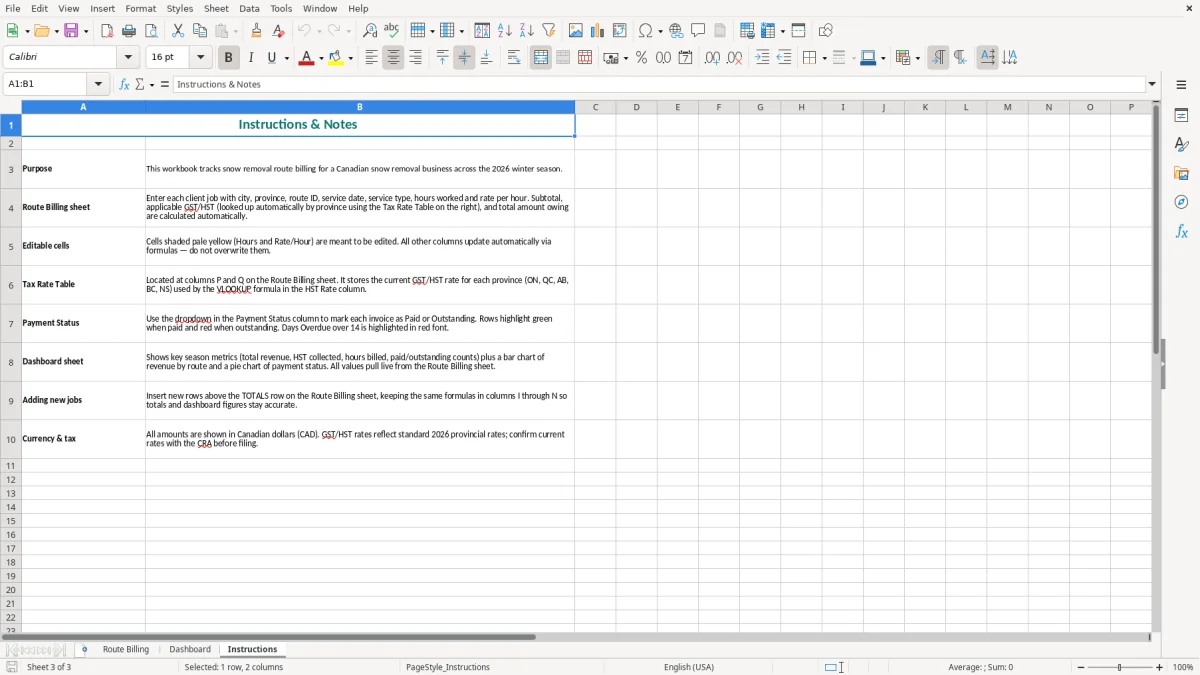The image size is (1200, 675).
Task: Format as Date
Action: (x=685, y=58)
